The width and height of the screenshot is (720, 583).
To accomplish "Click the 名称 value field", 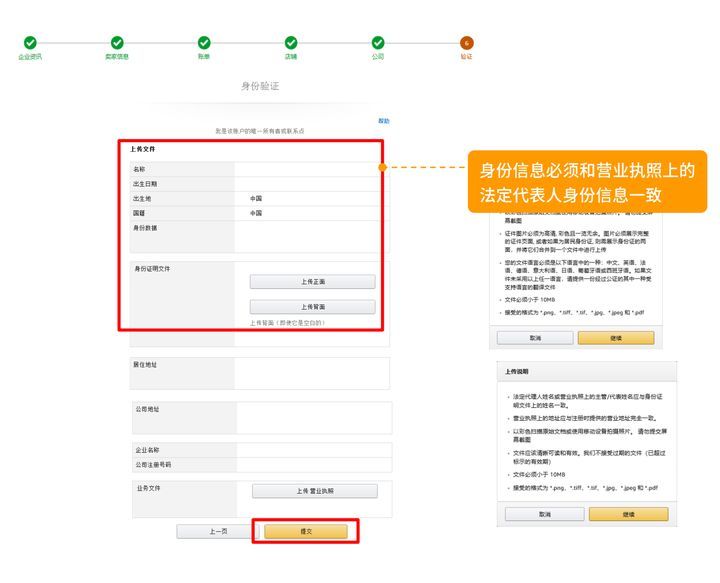I will point(311,169).
